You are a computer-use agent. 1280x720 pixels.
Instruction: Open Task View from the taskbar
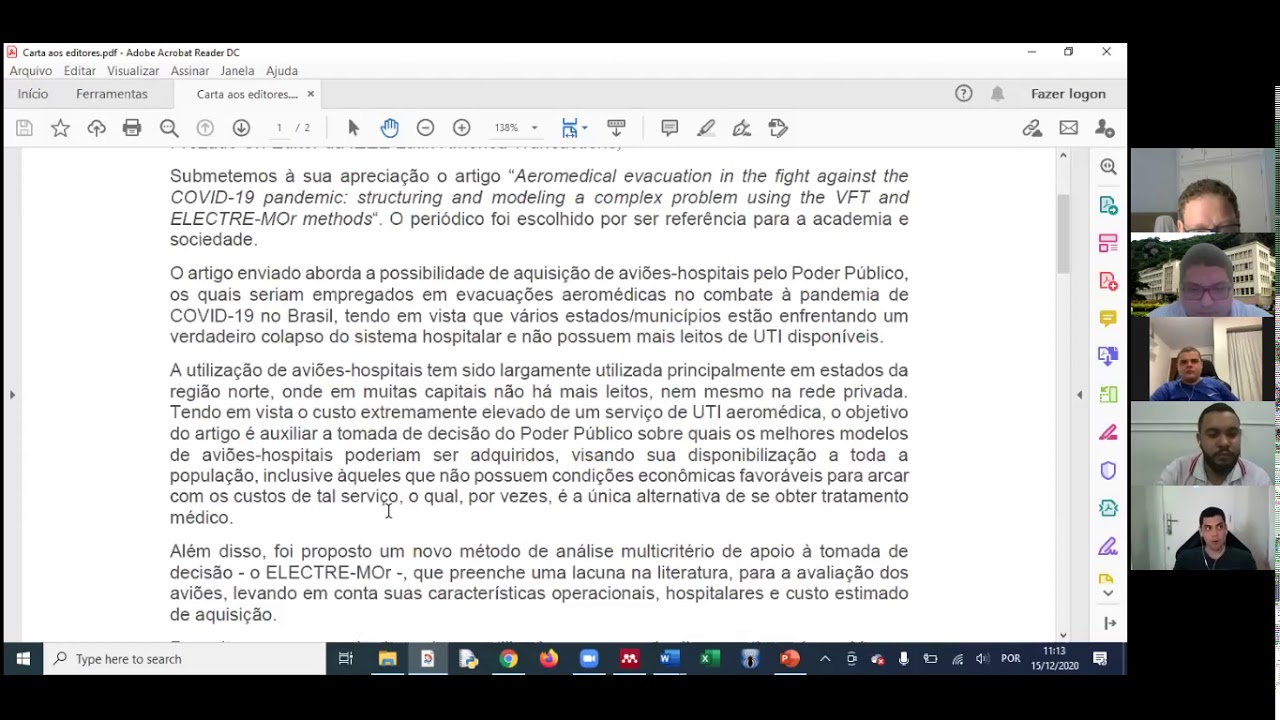pyautogui.click(x=346, y=659)
